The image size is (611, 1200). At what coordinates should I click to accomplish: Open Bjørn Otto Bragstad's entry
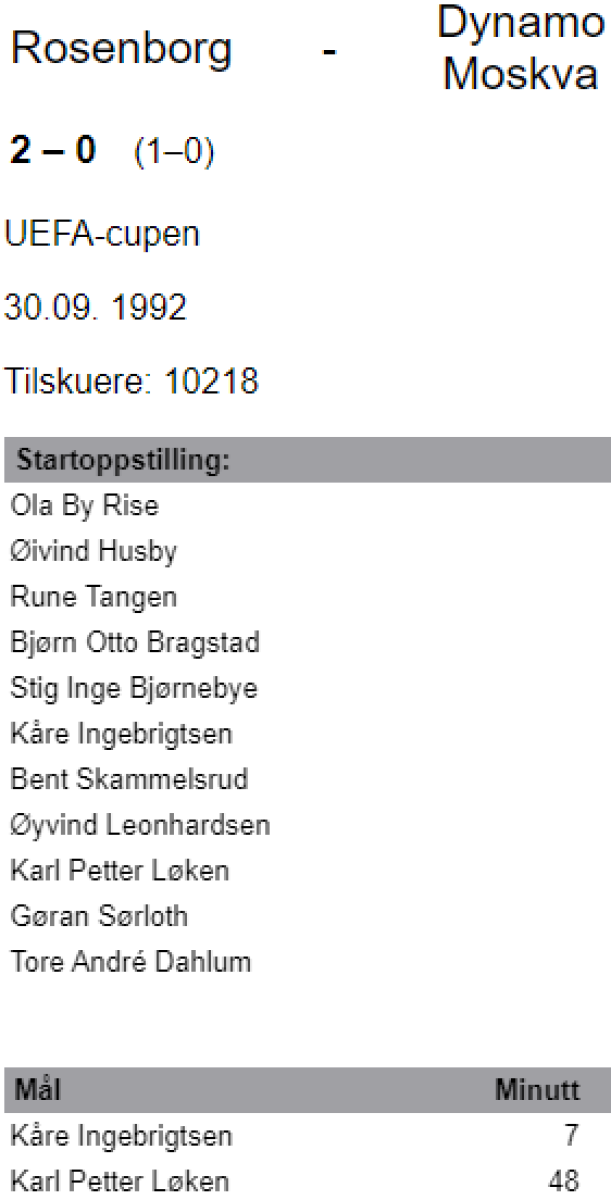[x=134, y=643]
